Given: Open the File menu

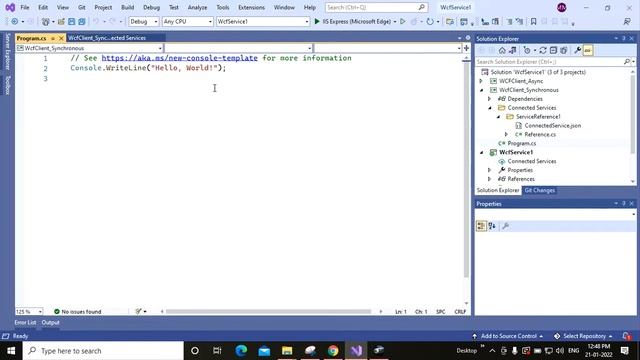Looking at the screenshot, I should click(24, 7).
